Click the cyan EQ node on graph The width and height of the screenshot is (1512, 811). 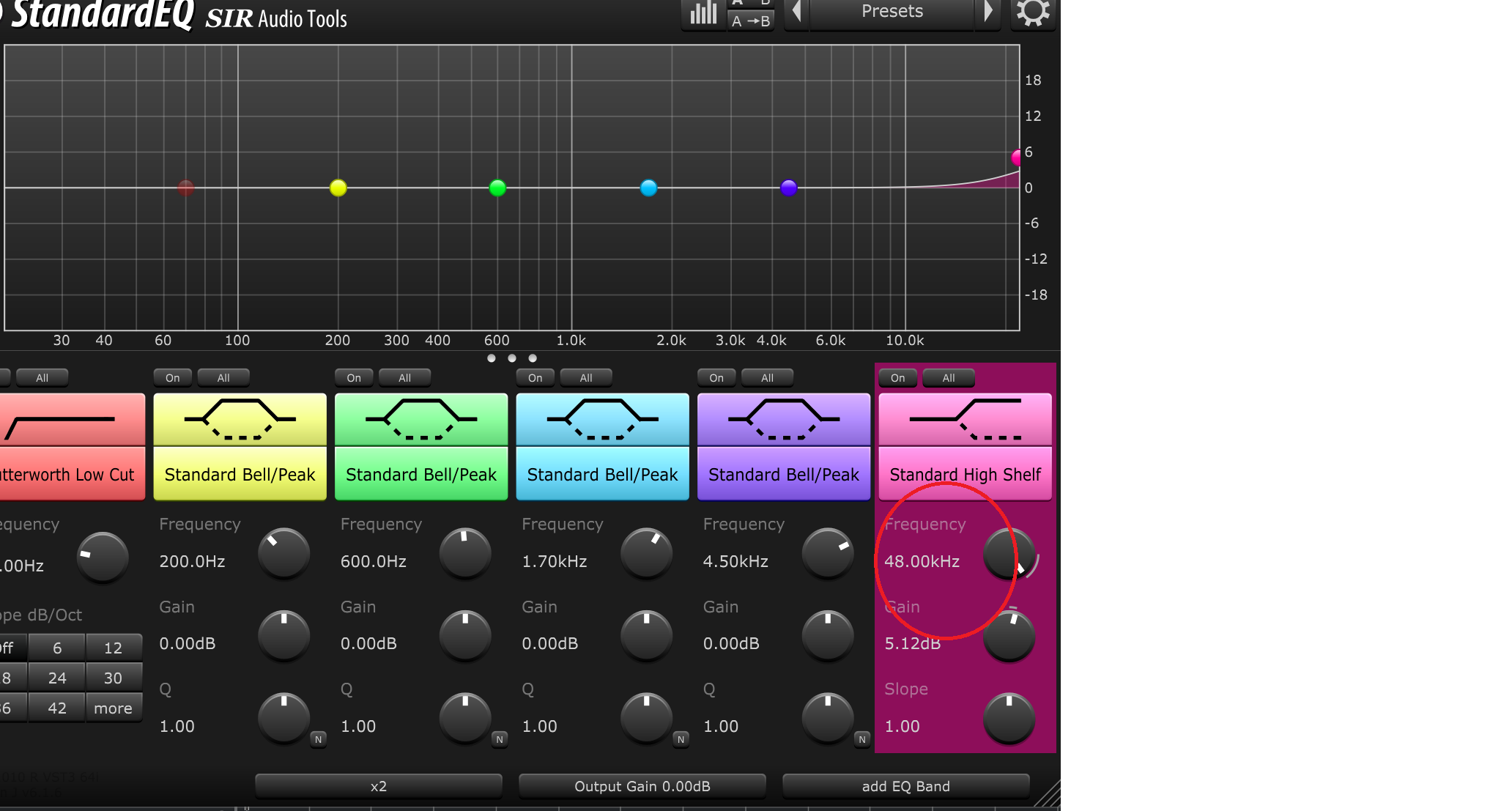click(x=648, y=188)
